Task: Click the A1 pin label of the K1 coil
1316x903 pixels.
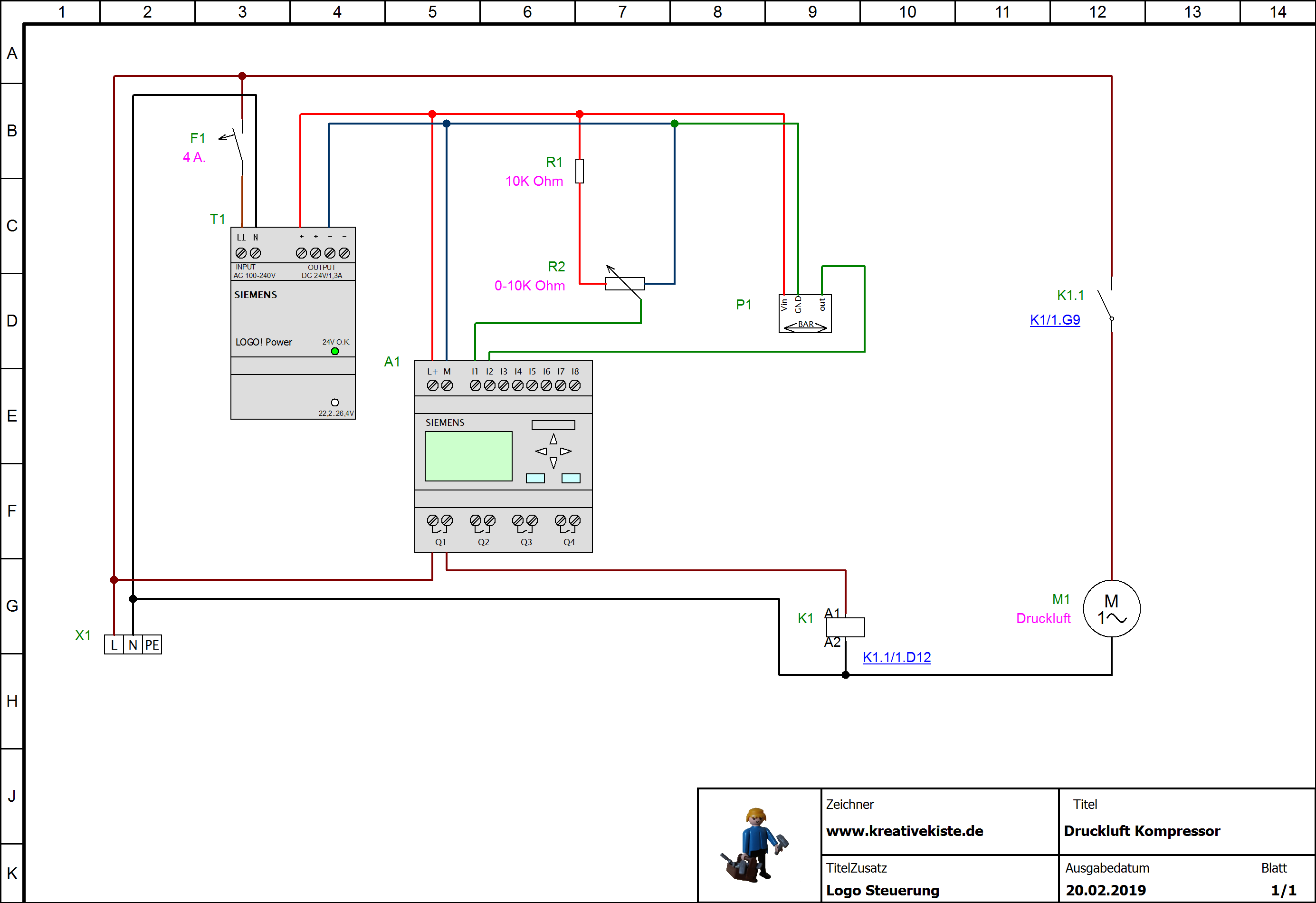Action: coord(832,614)
